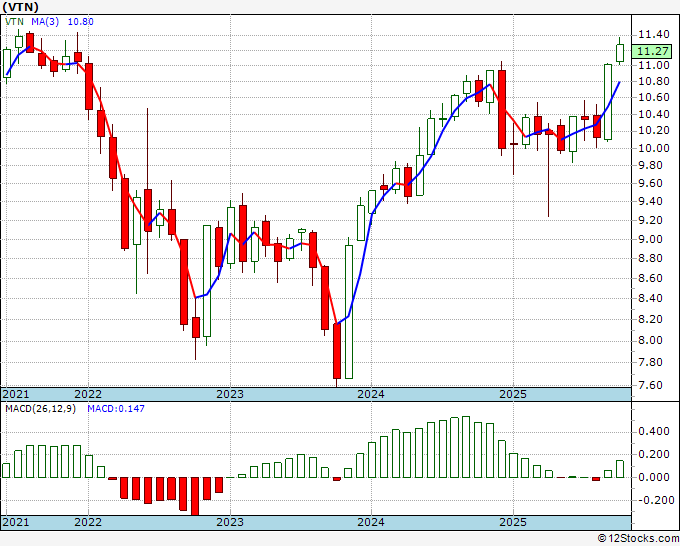
Task: Click the MA value 10.80 in legend
Action: tap(80, 21)
